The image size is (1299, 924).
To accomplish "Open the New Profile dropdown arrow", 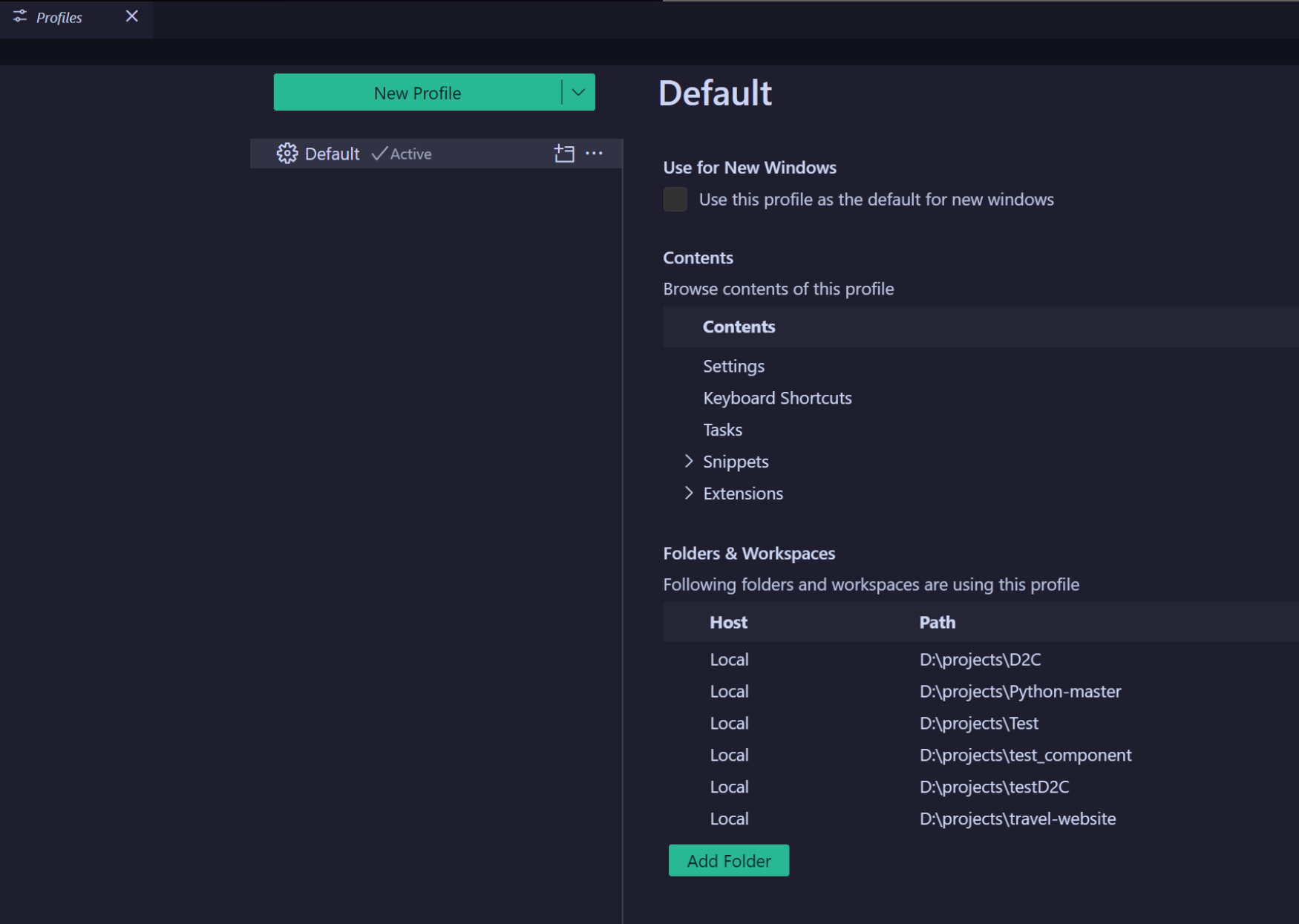I will coord(578,92).
